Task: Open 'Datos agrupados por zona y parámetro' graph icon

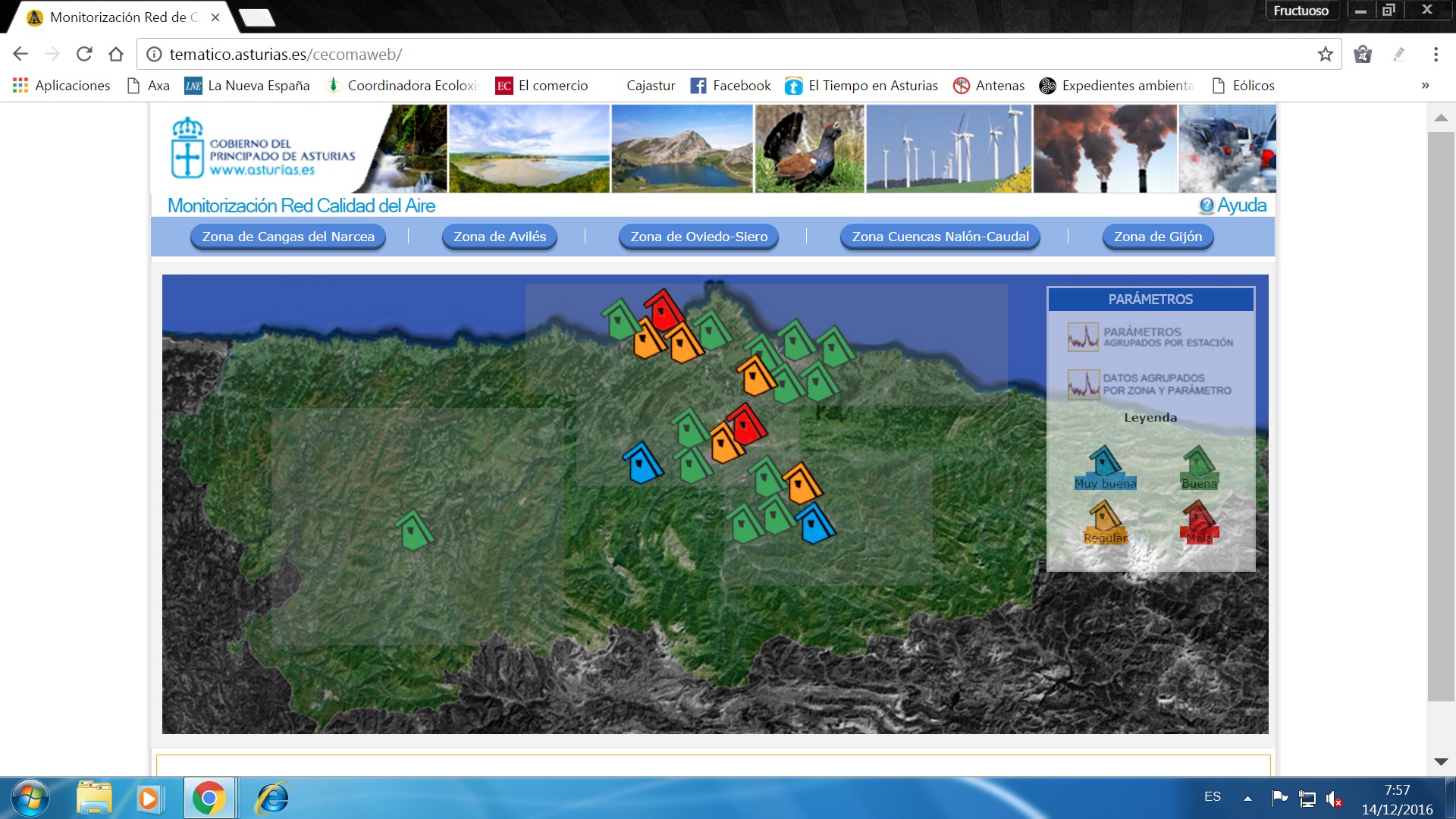Action: tap(1083, 384)
